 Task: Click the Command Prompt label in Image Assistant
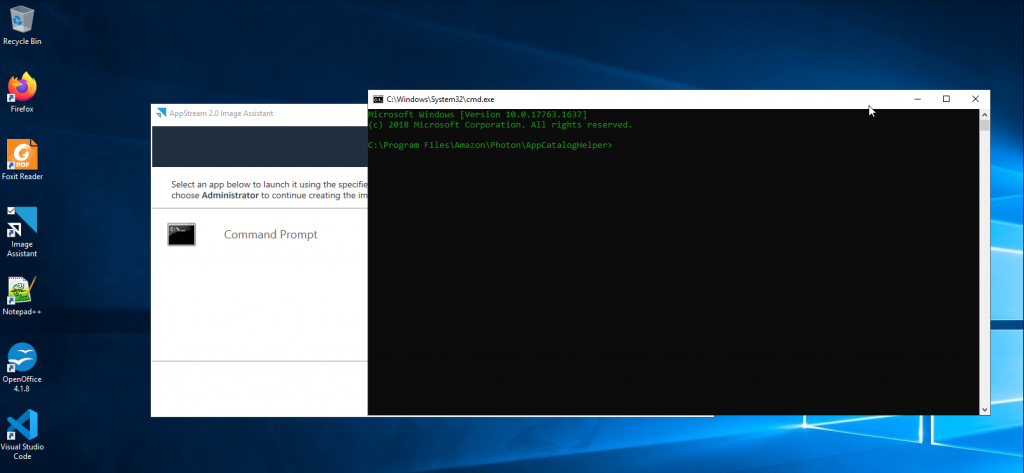(270, 235)
